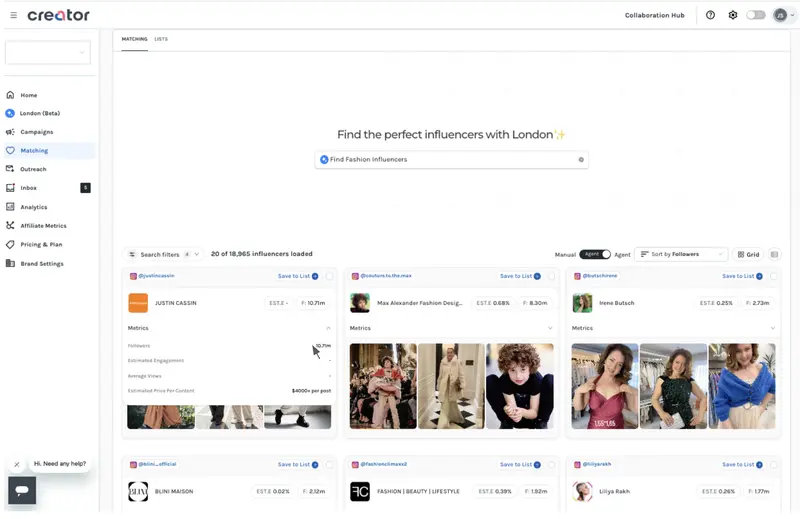Open the chat widget button
Viewport: 800px width, 519px height.
coord(22,490)
